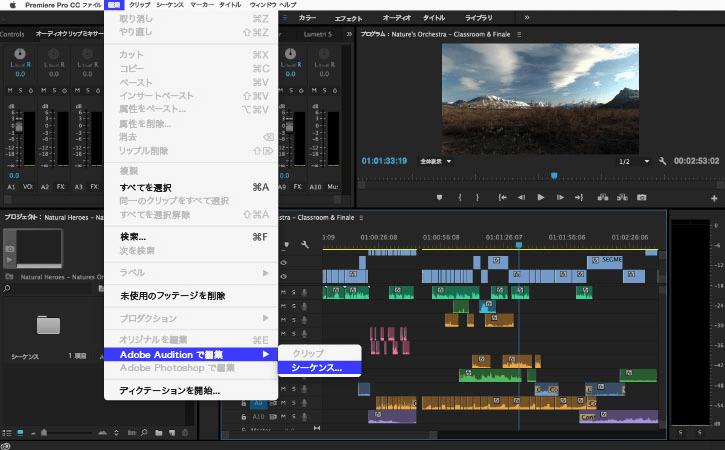Open the sequence folder bin thumbnail

(49, 325)
